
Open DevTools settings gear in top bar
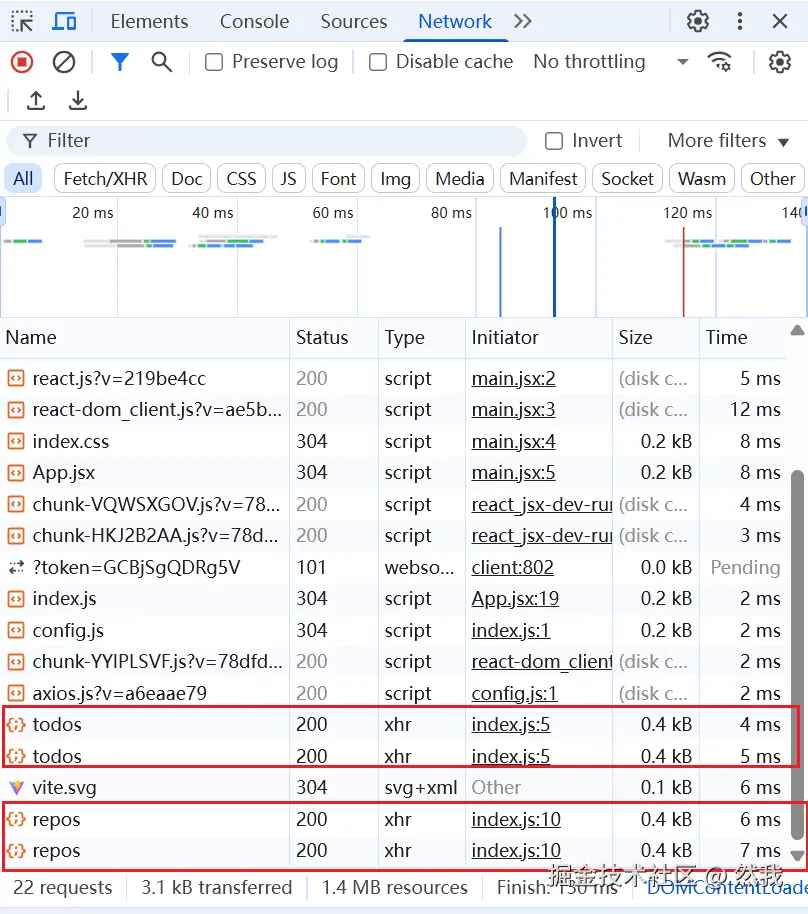click(x=697, y=22)
